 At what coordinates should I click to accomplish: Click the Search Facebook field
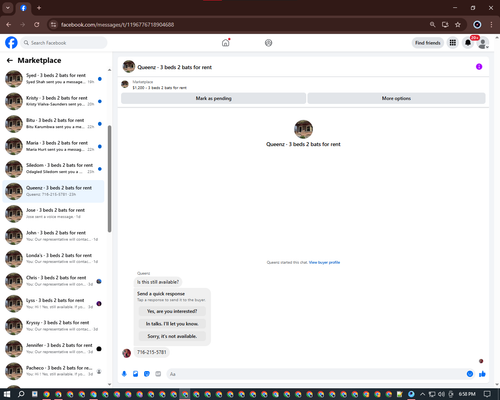coord(64,43)
